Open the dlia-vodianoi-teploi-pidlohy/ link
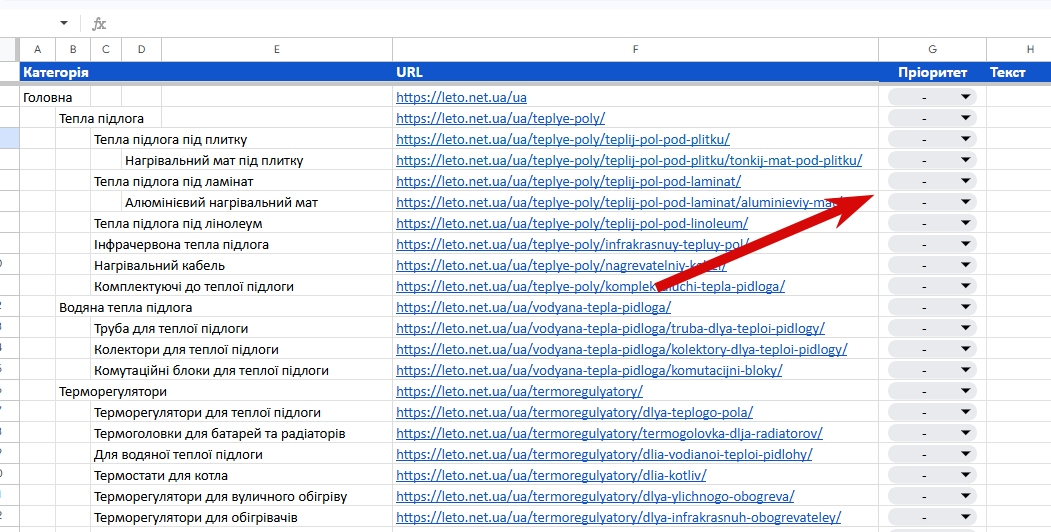Viewport: 1051px width, 532px height. coord(604,454)
